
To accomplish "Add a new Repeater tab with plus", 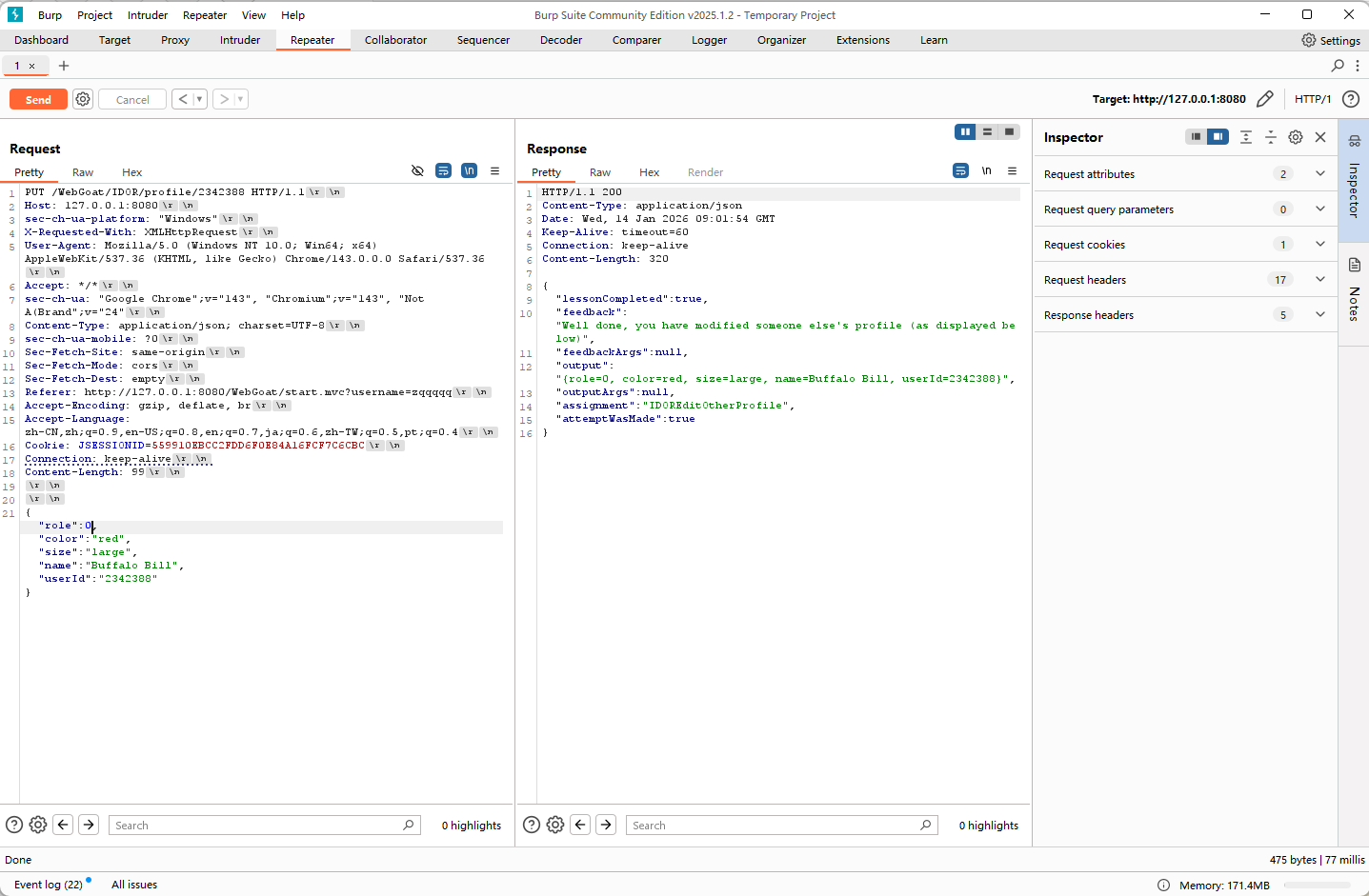I will pos(64,66).
